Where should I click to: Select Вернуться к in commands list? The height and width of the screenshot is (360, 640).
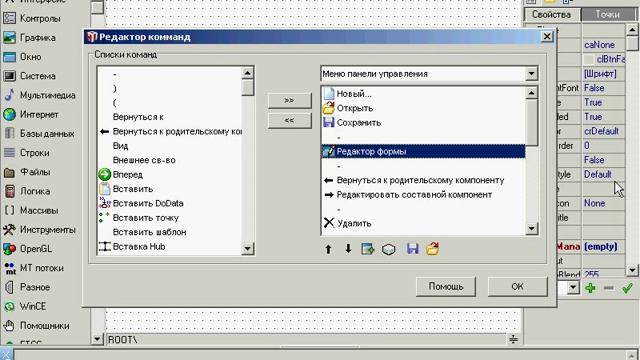pos(170,117)
